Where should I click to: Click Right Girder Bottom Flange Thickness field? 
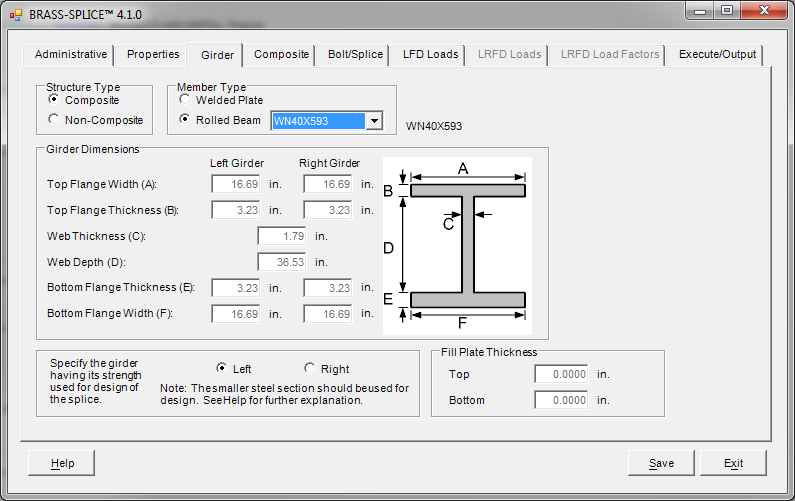coord(328,288)
